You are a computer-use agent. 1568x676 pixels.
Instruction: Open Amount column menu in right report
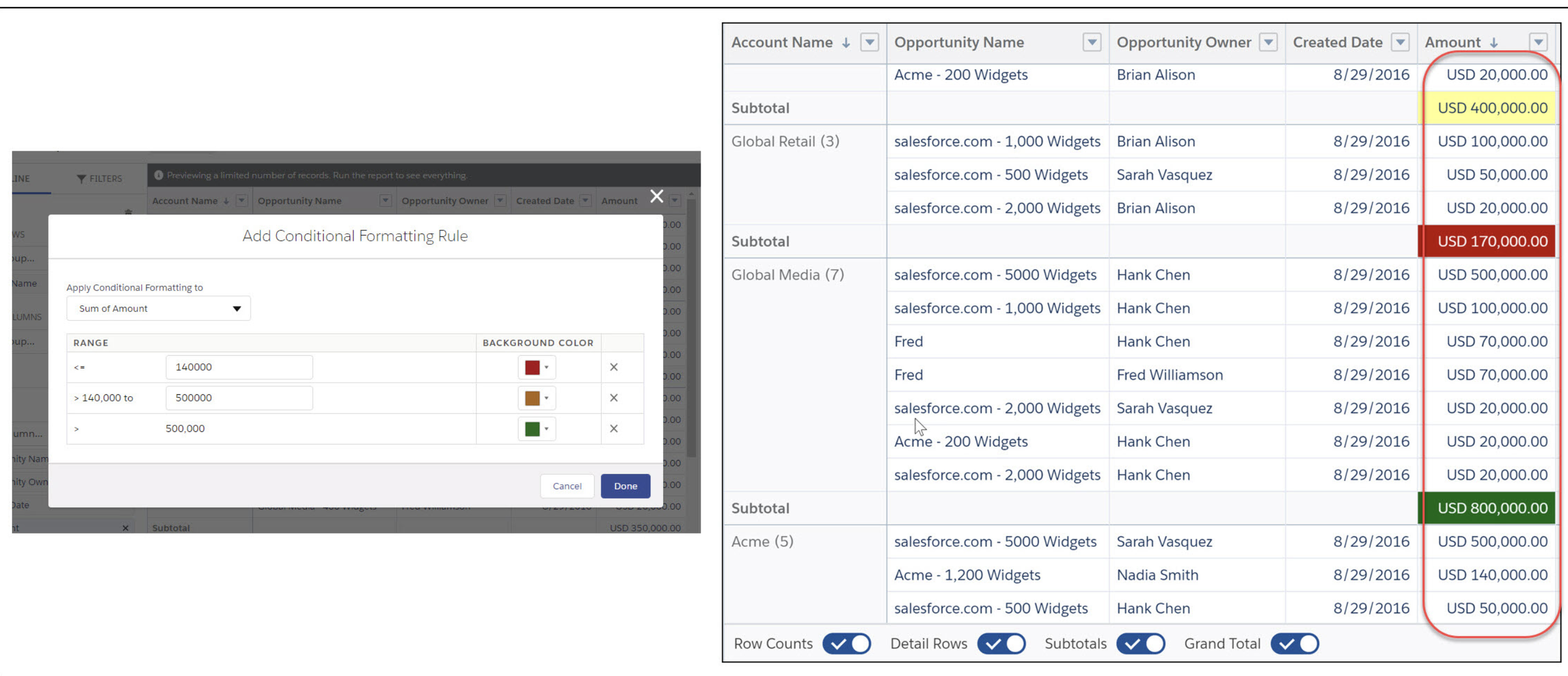pos(1538,42)
